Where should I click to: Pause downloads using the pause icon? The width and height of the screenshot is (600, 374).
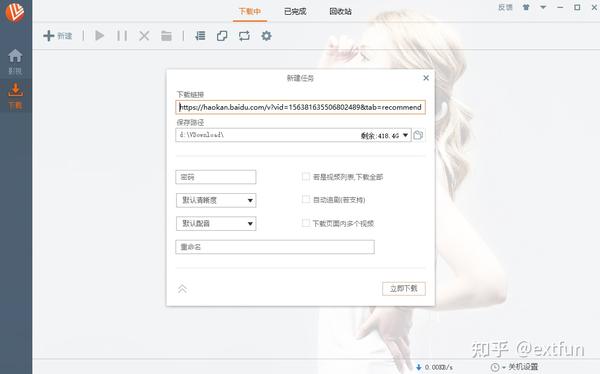point(122,36)
